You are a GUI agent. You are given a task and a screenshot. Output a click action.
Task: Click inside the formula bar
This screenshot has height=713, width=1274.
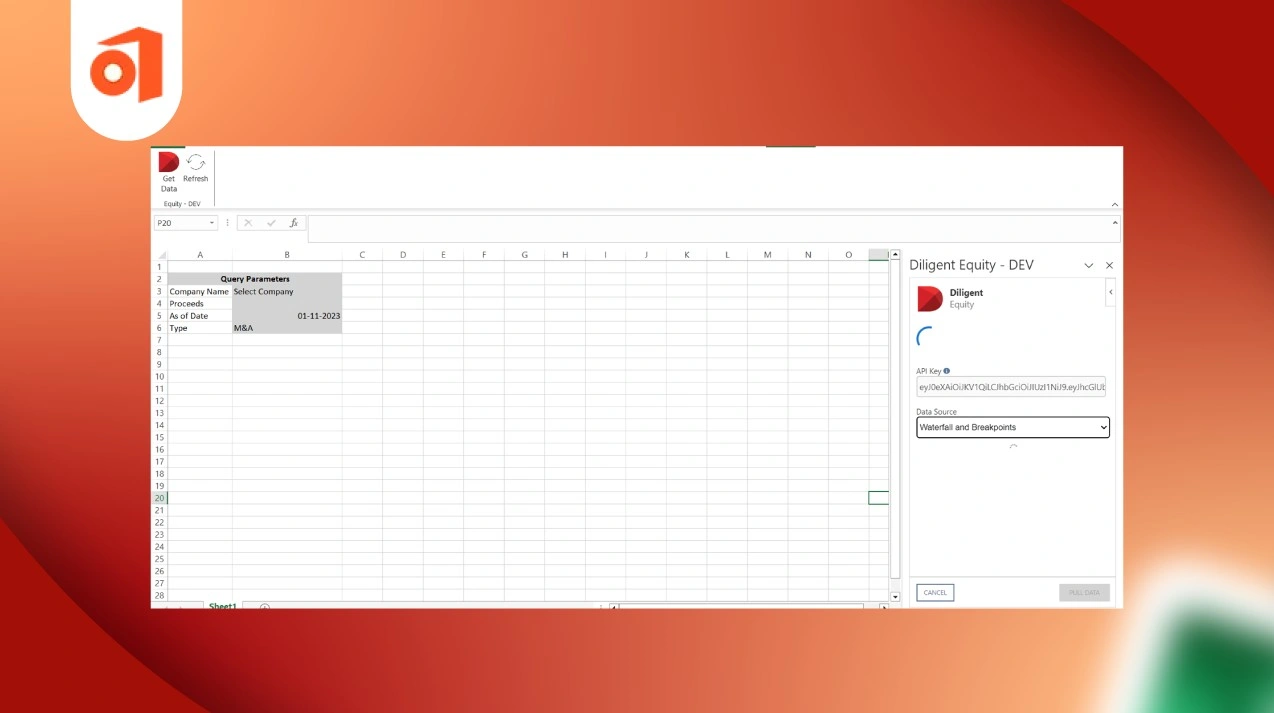tap(713, 228)
